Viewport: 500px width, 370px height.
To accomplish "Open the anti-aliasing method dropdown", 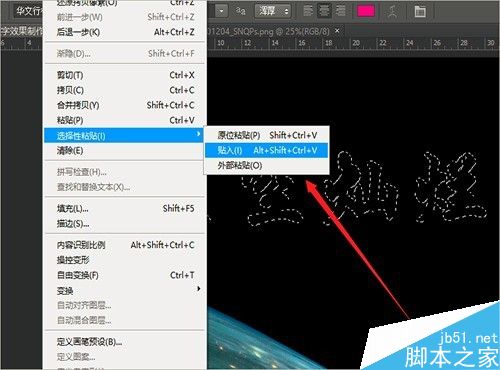I will click(273, 11).
